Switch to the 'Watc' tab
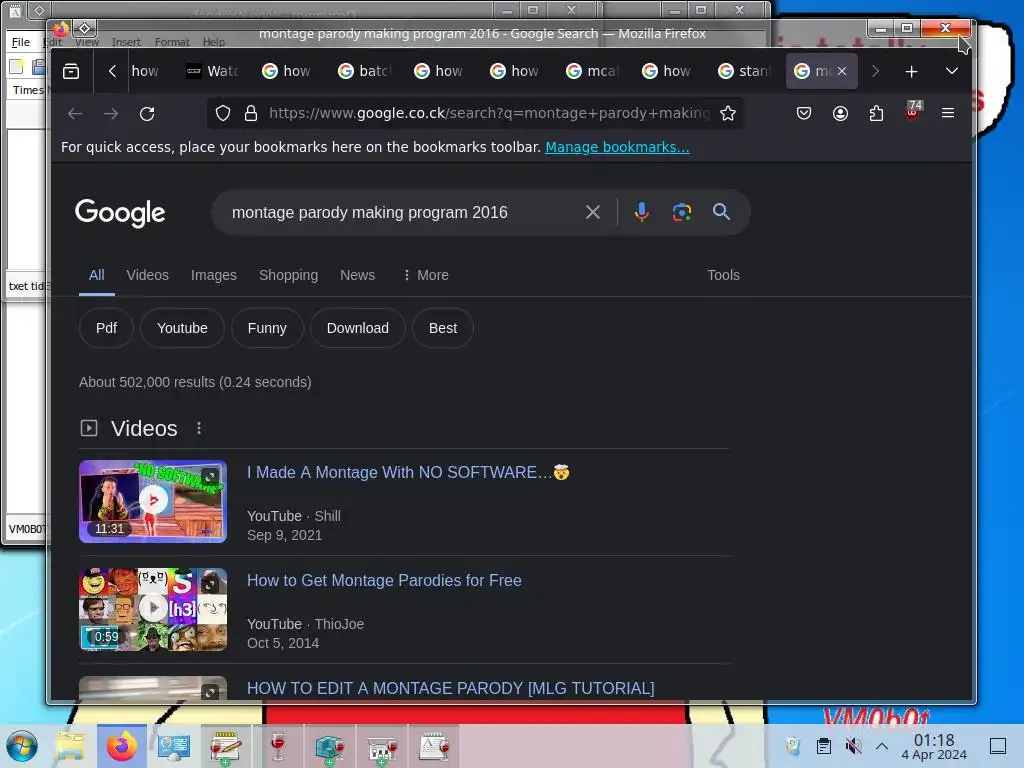The width and height of the screenshot is (1024, 768). [x=214, y=71]
